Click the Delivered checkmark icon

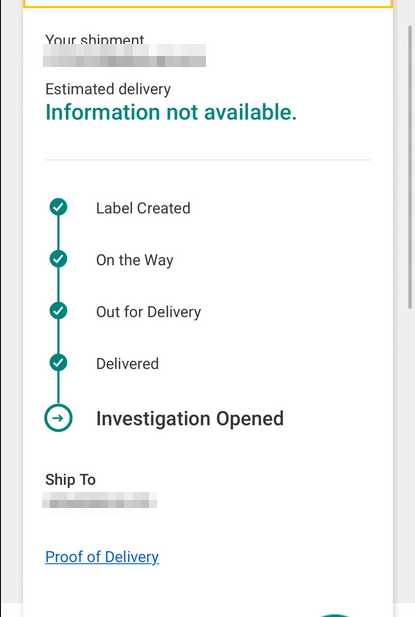(58, 362)
